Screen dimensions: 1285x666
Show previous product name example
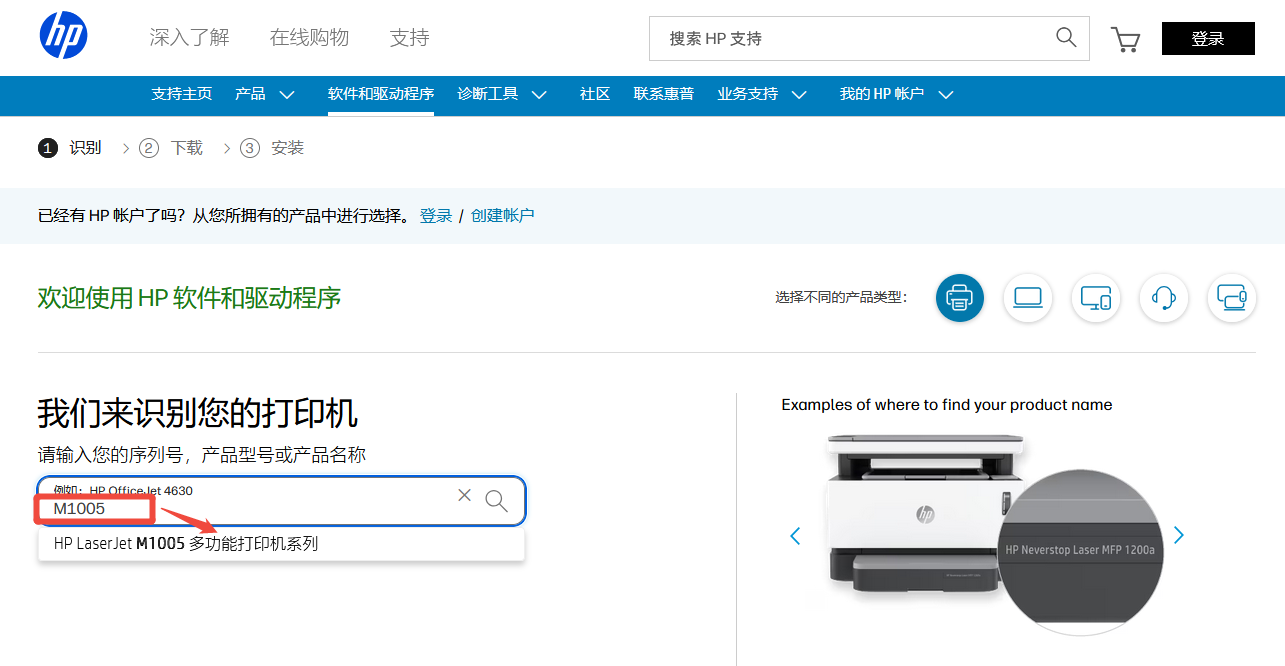click(x=796, y=536)
